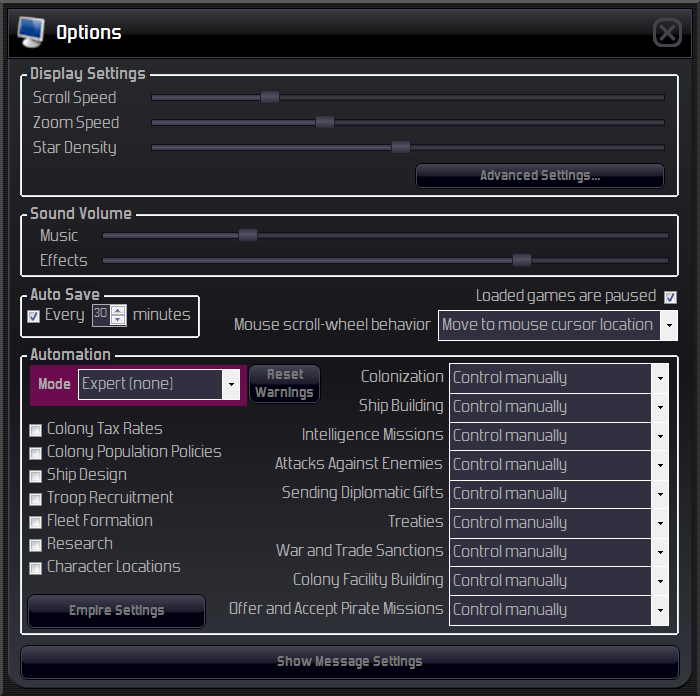Expand Attacks Against Enemies dropdown

point(559,465)
